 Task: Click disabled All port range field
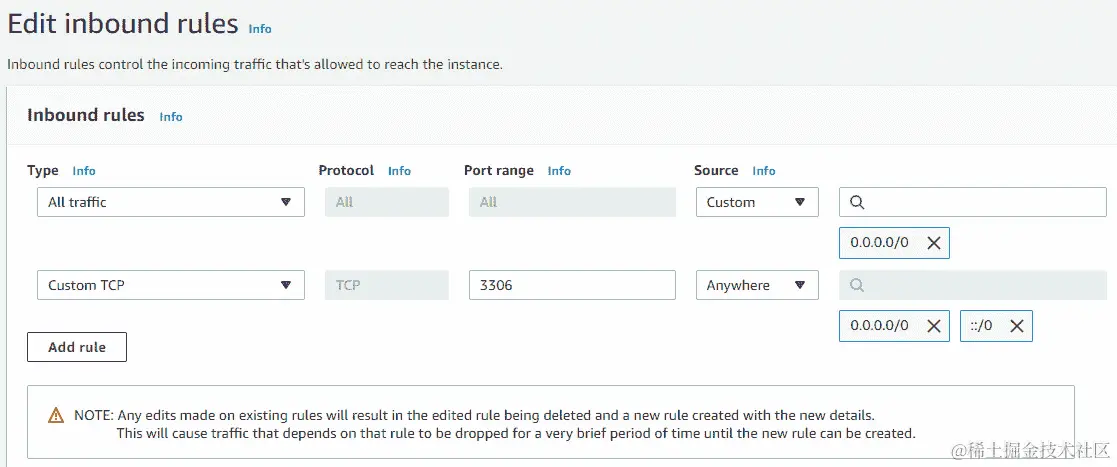pyautogui.click(x=572, y=202)
